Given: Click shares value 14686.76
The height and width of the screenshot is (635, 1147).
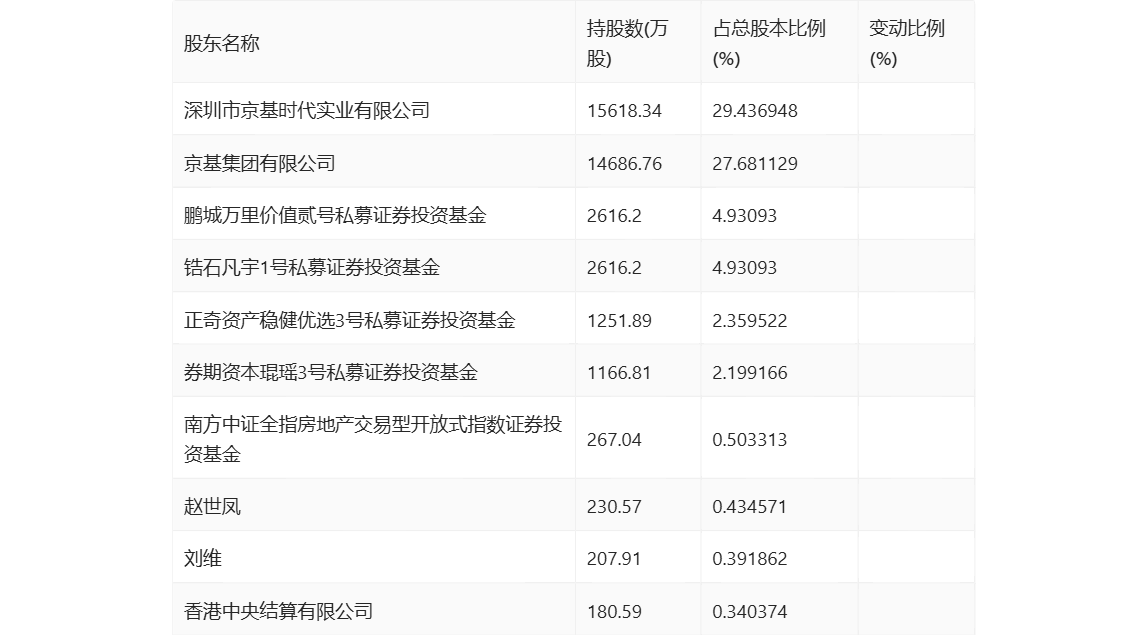Looking at the screenshot, I should [624, 163].
